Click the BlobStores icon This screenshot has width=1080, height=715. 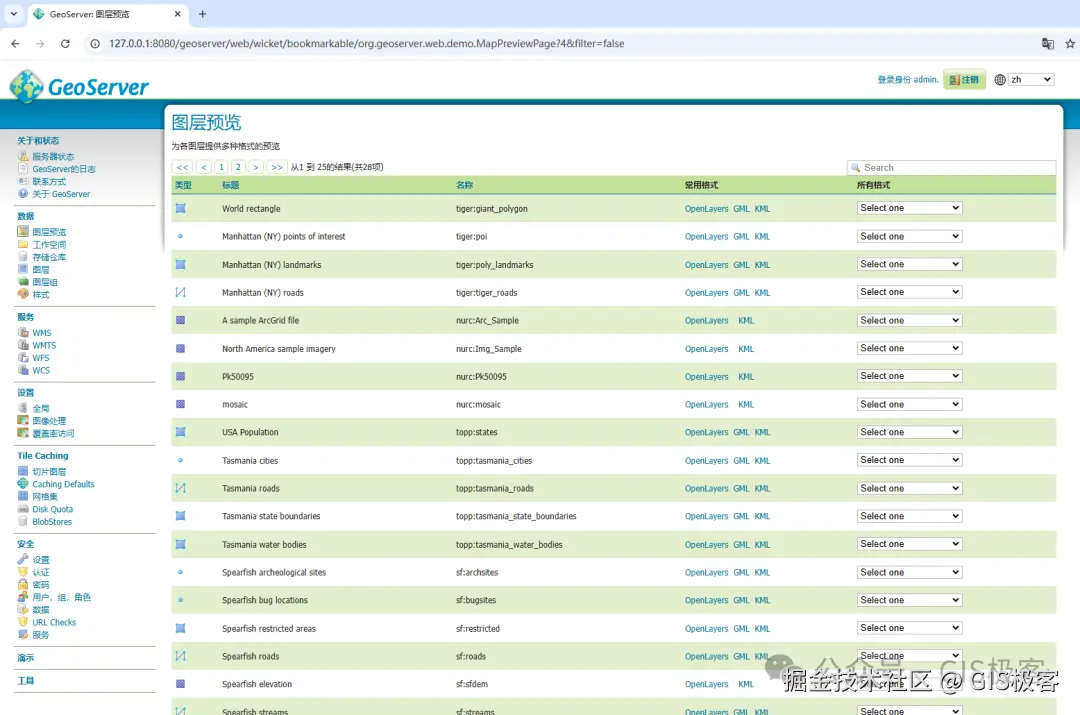(x=23, y=521)
